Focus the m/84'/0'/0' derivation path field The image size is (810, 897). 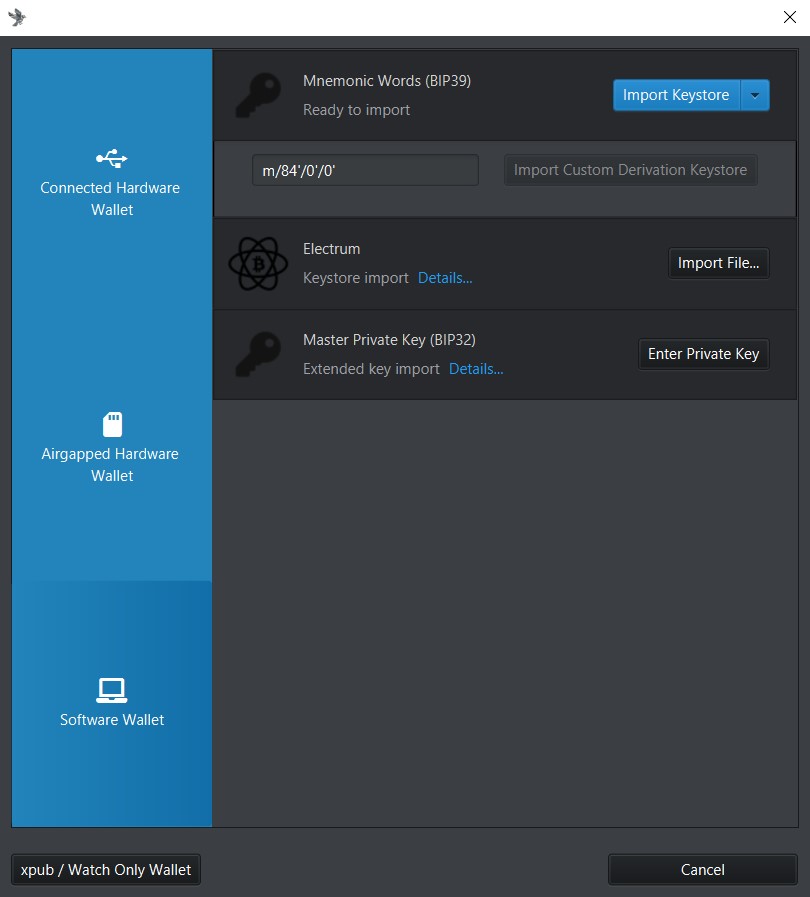365,170
